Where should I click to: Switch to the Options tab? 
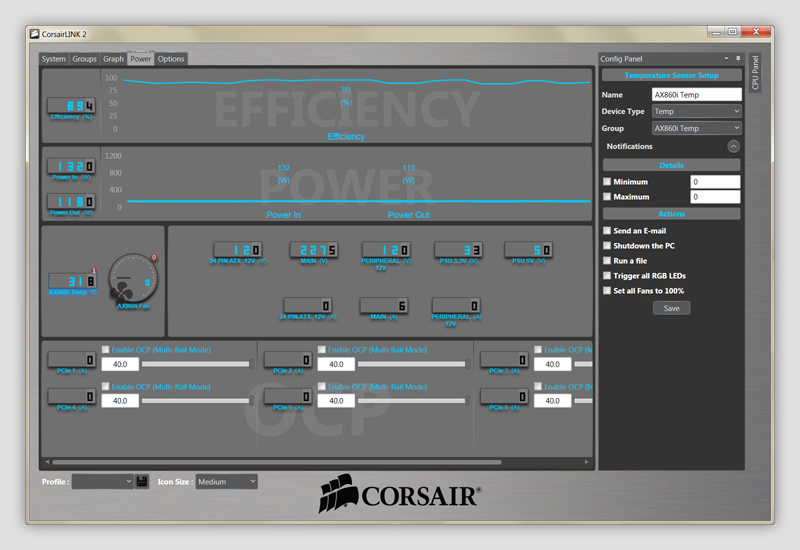point(171,59)
